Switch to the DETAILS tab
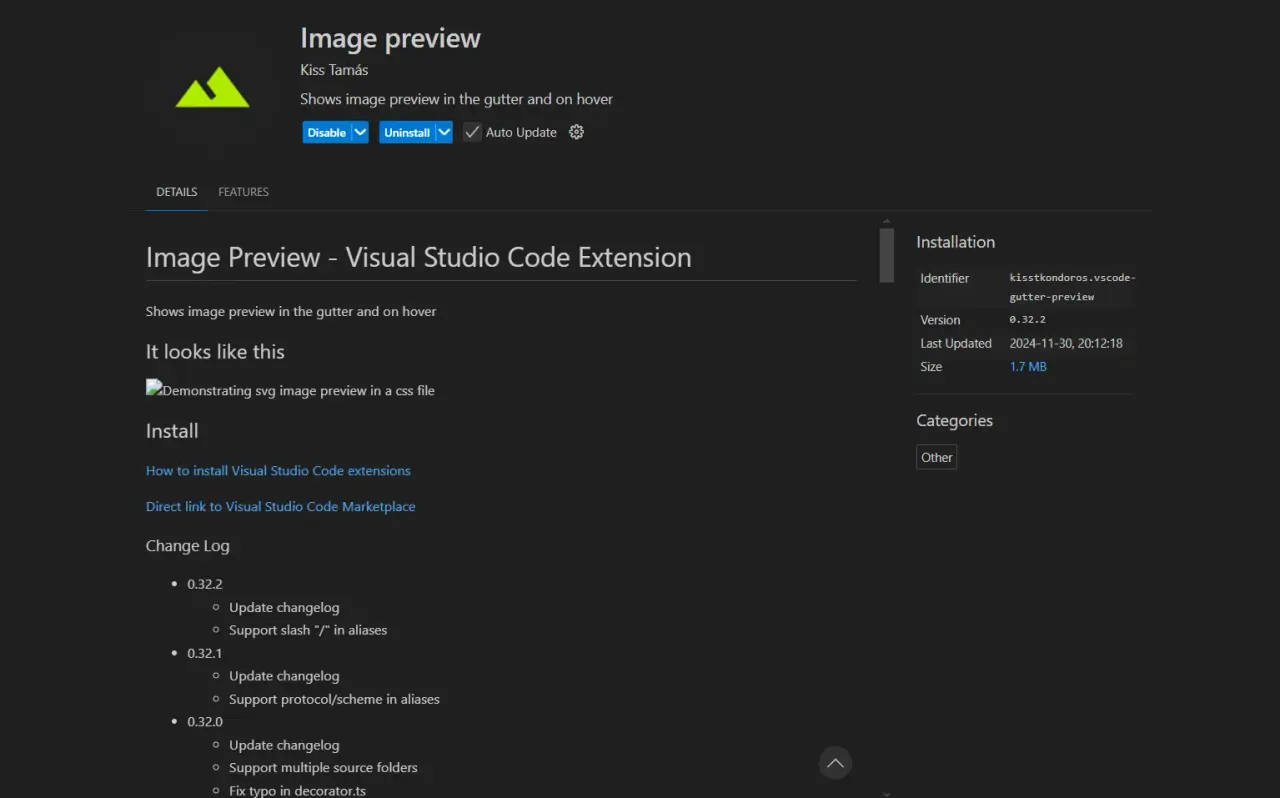The image size is (1280, 798). tap(177, 192)
